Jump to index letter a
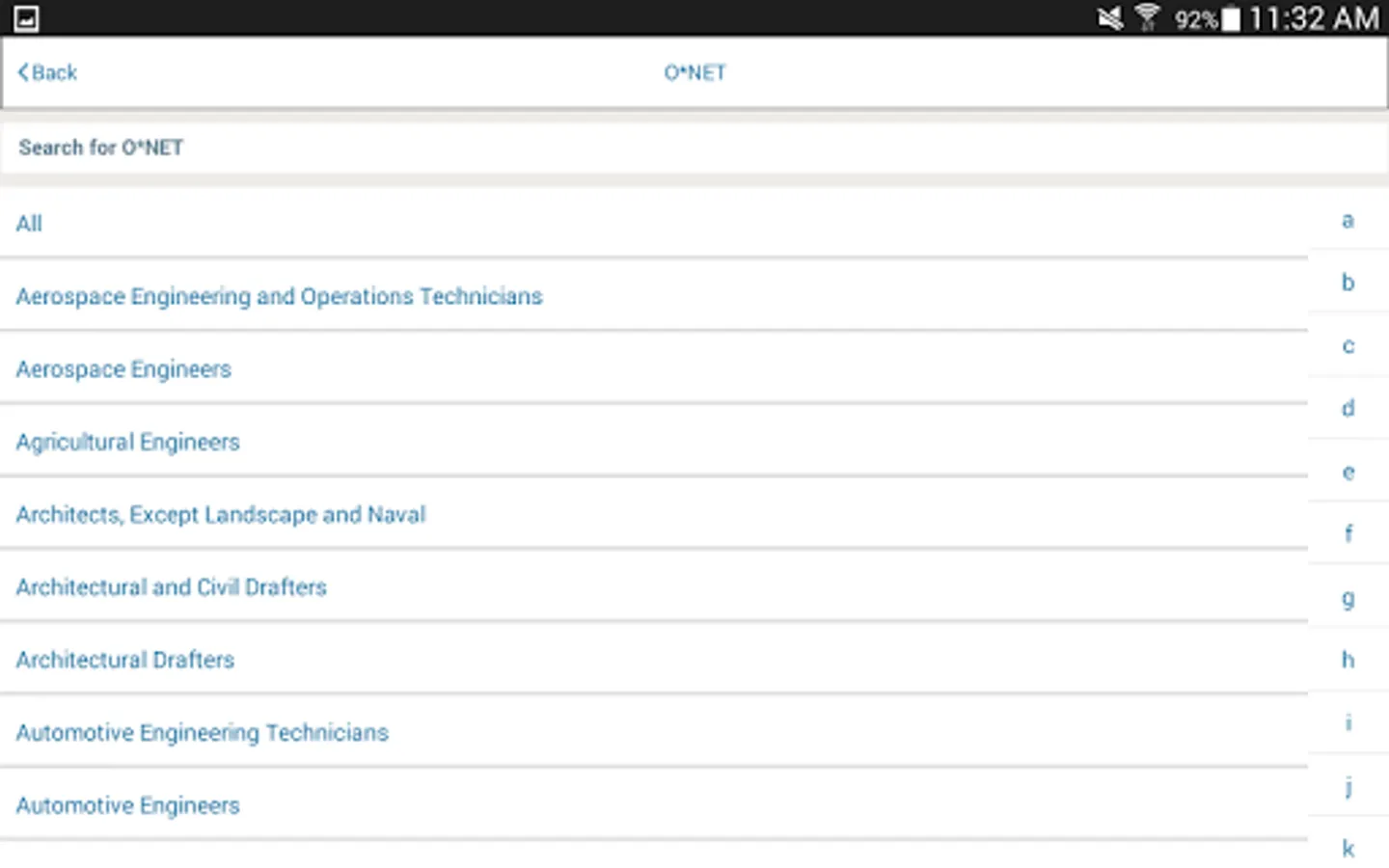This screenshot has height=868, width=1389. 1348,221
